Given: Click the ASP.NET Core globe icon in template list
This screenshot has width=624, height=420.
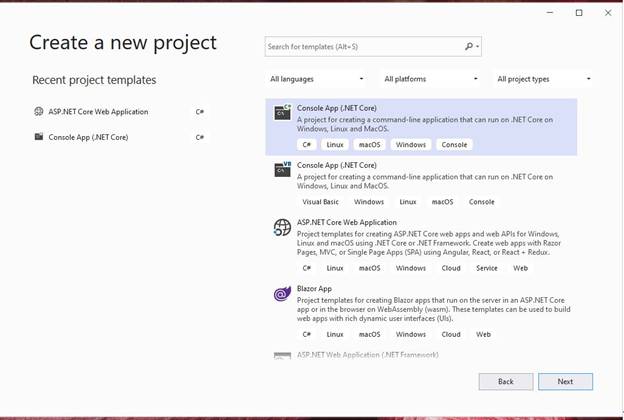Looking at the screenshot, I should point(282,227).
